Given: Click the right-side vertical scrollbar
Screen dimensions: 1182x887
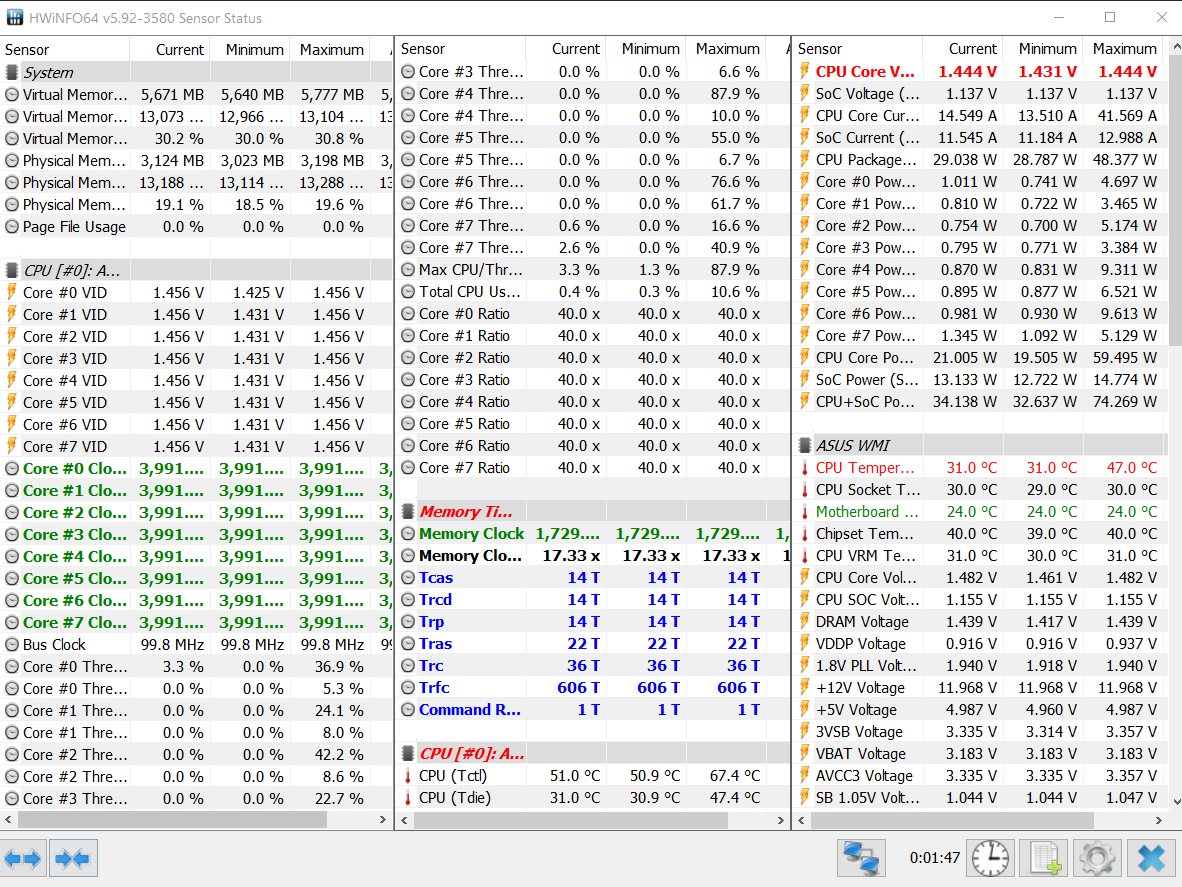Looking at the screenshot, I should 1174,200.
